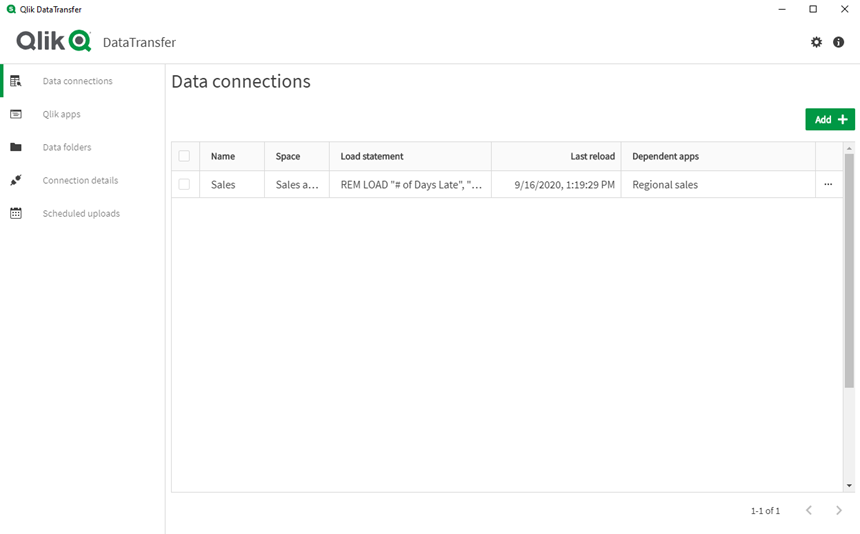
Task: Switch to the Qlik apps section
Action: click(61, 114)
